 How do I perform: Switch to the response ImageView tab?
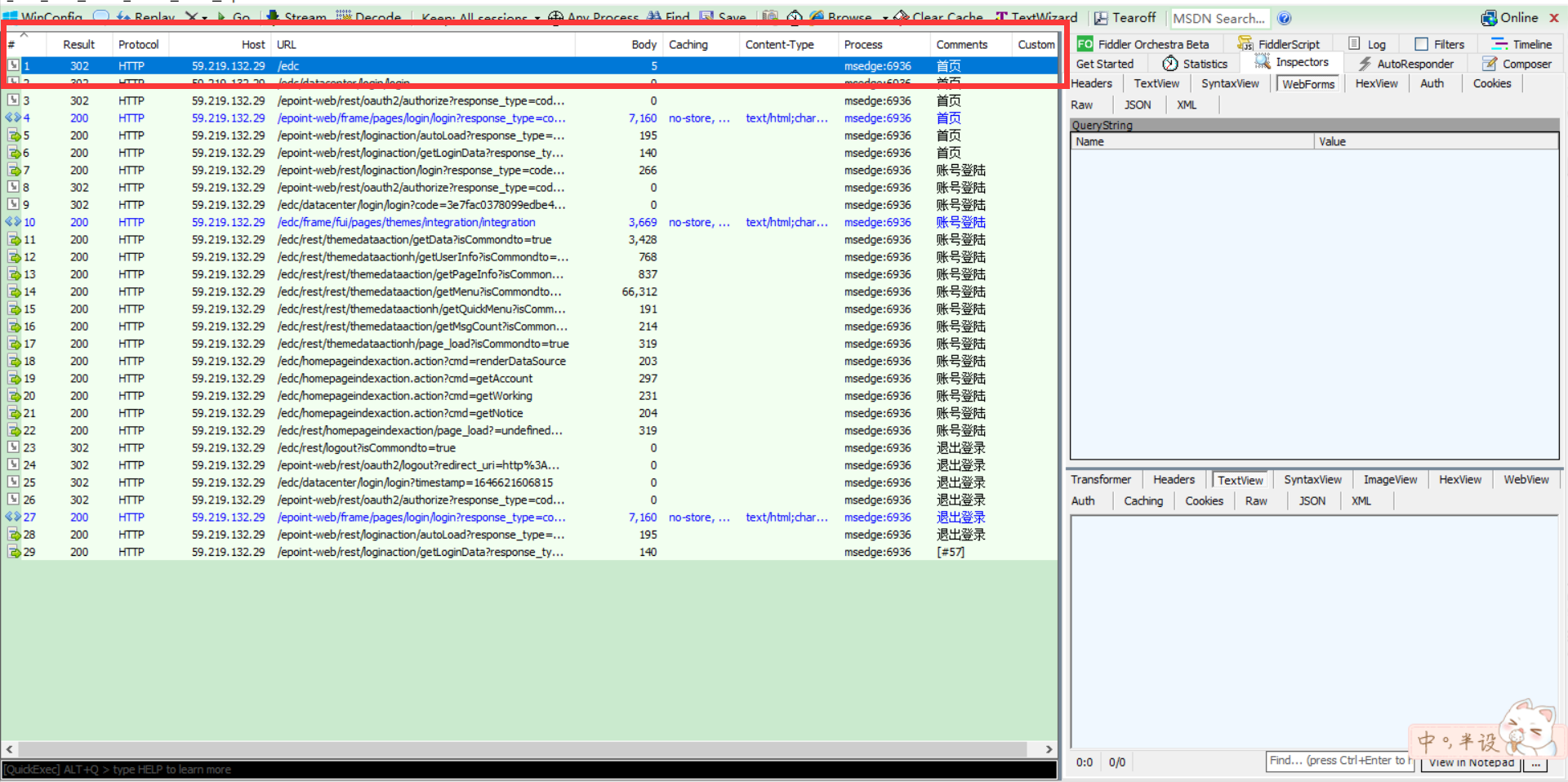[x=1390, y=479]
